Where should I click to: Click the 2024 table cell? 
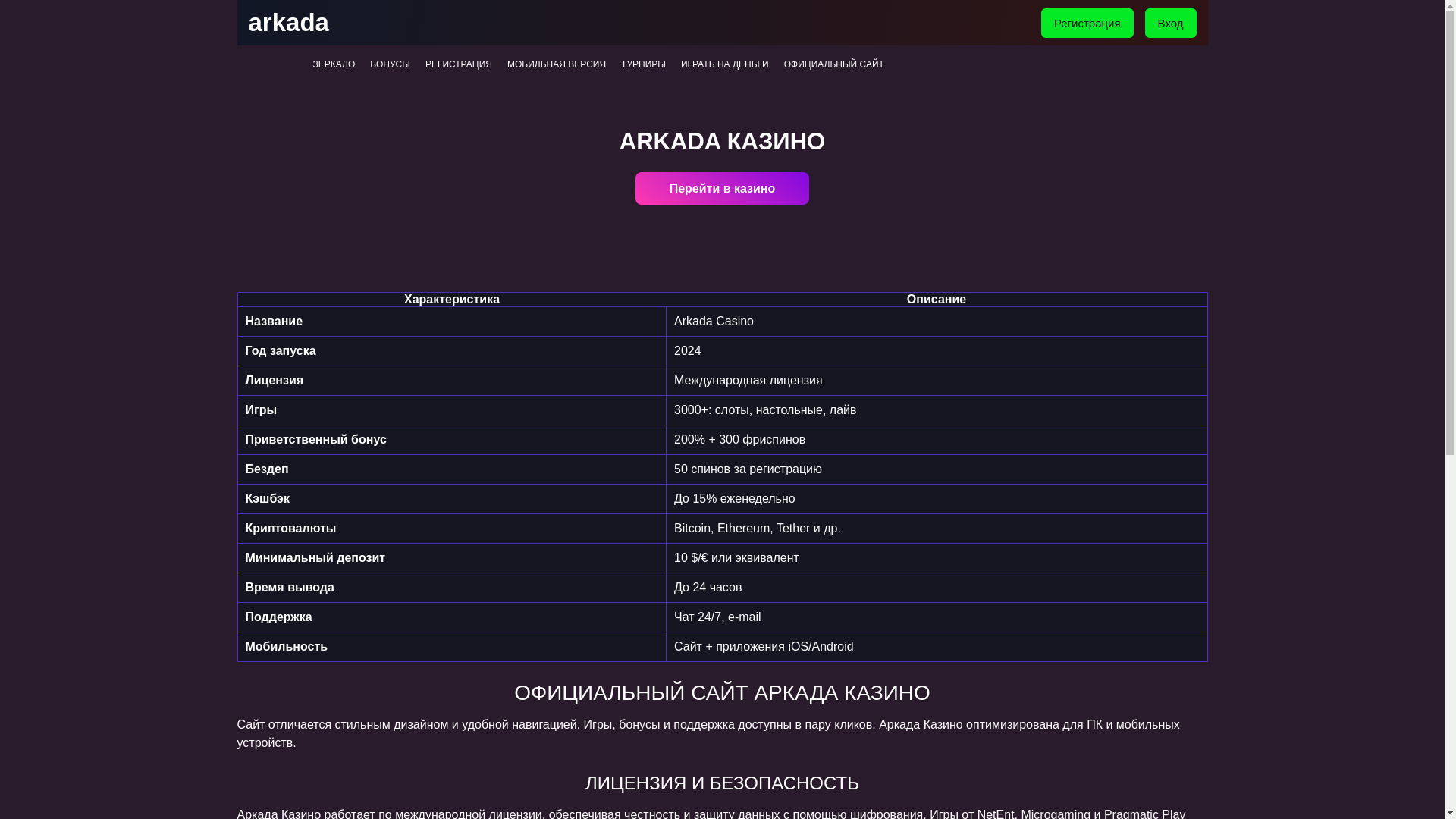(x=936, y=351)
